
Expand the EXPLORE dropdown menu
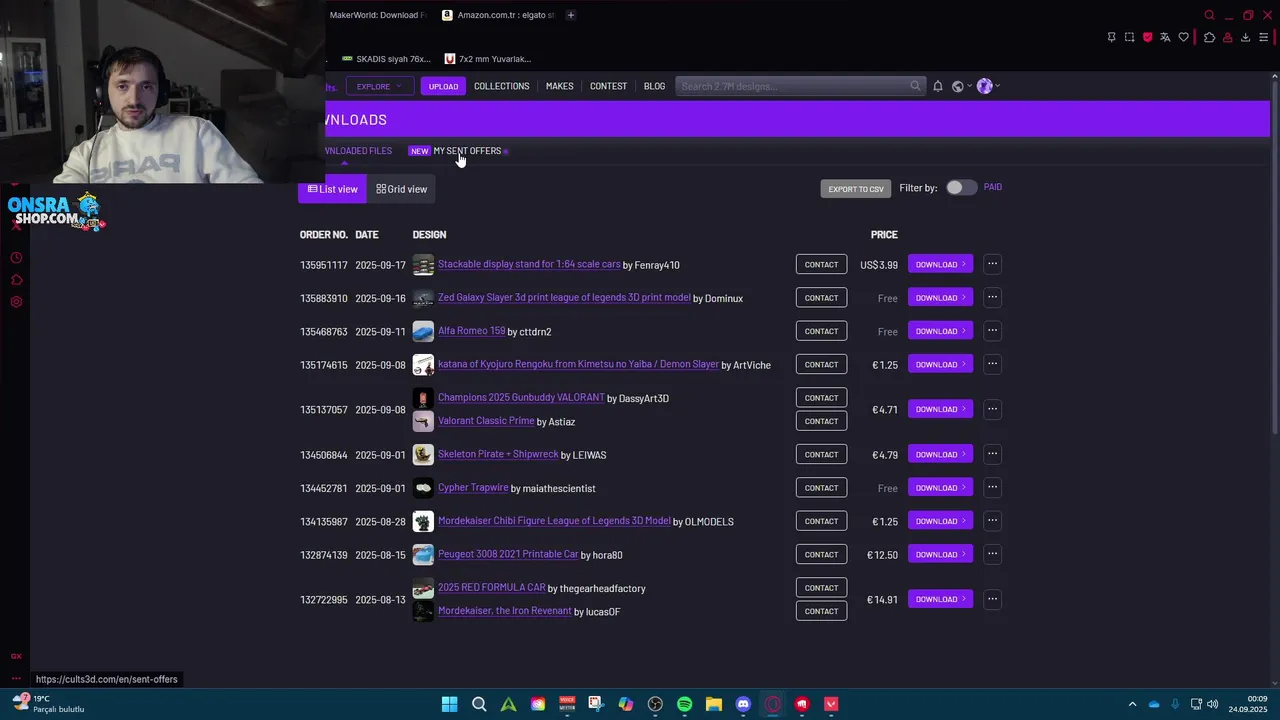380,86
